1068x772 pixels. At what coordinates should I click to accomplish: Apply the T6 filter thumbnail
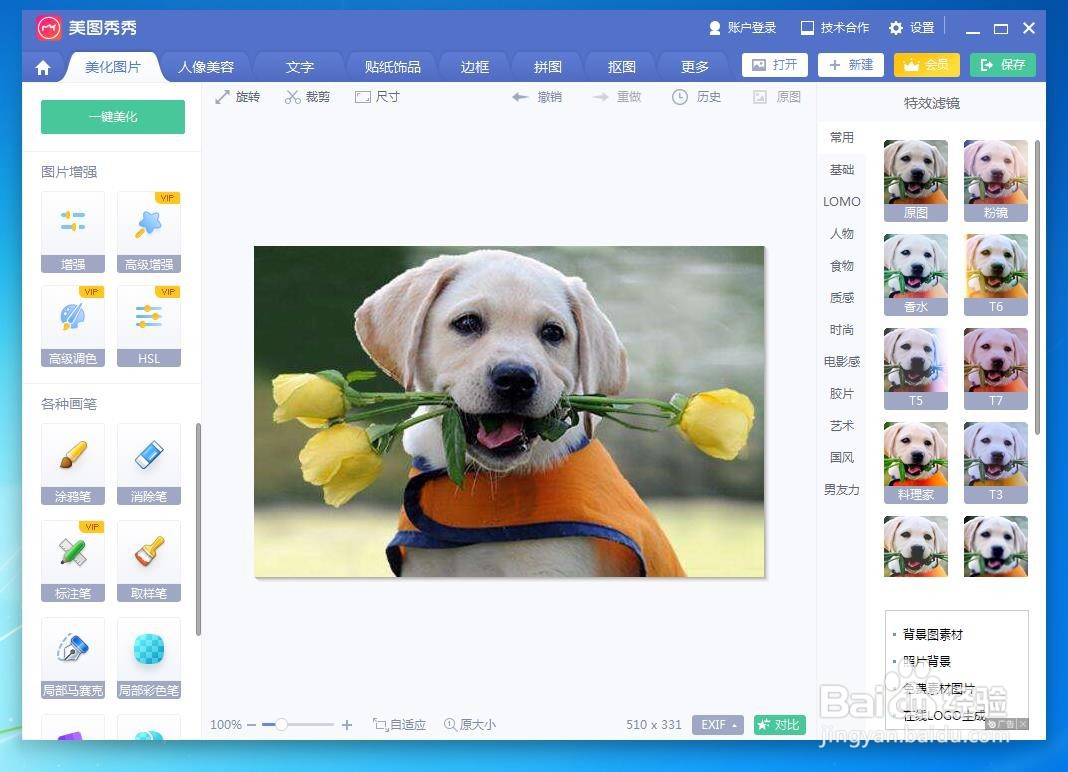[x=996, y=275]
